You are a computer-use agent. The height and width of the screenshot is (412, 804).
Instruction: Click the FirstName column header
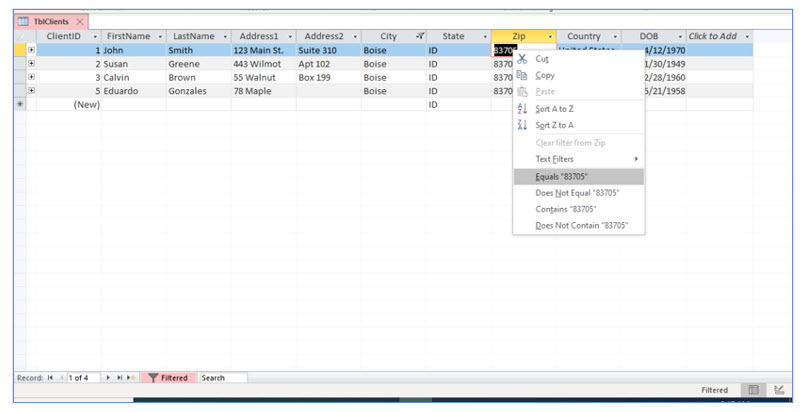(x=133, y=36)
